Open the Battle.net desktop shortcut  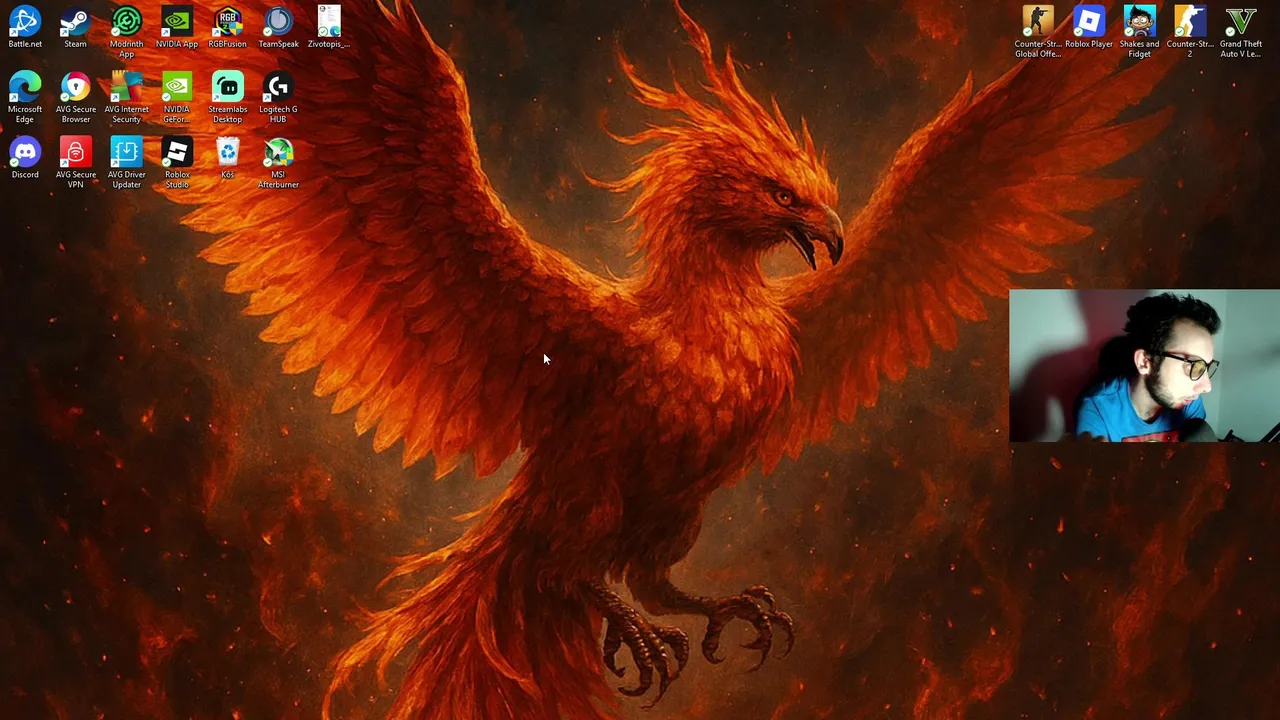tap(25, 28)
